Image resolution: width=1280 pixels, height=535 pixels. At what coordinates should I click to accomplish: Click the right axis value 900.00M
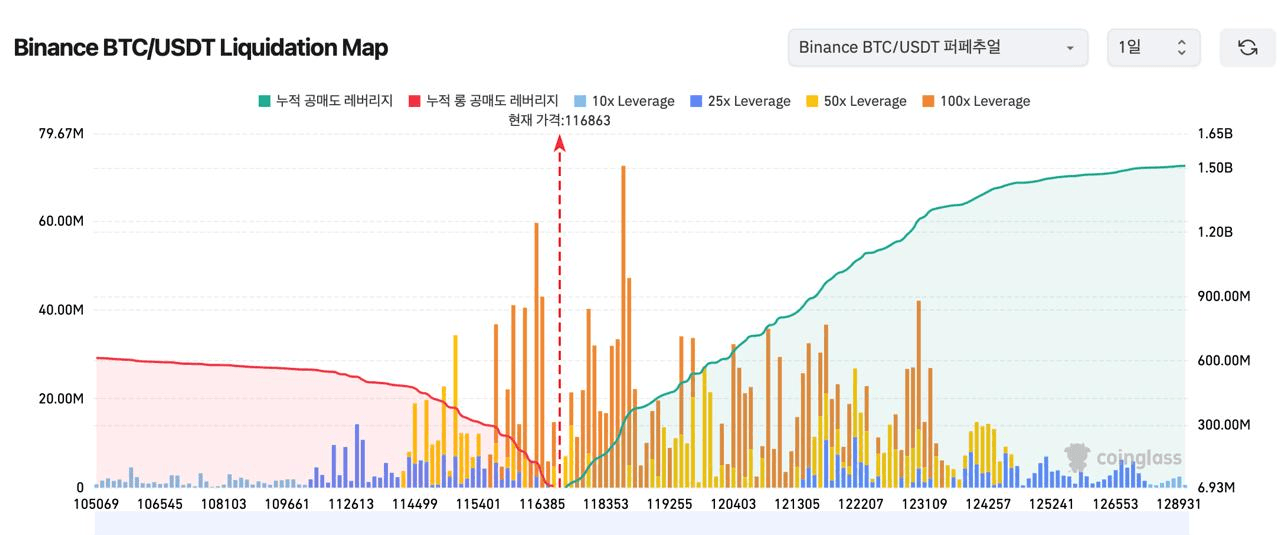pos(1224,296)
